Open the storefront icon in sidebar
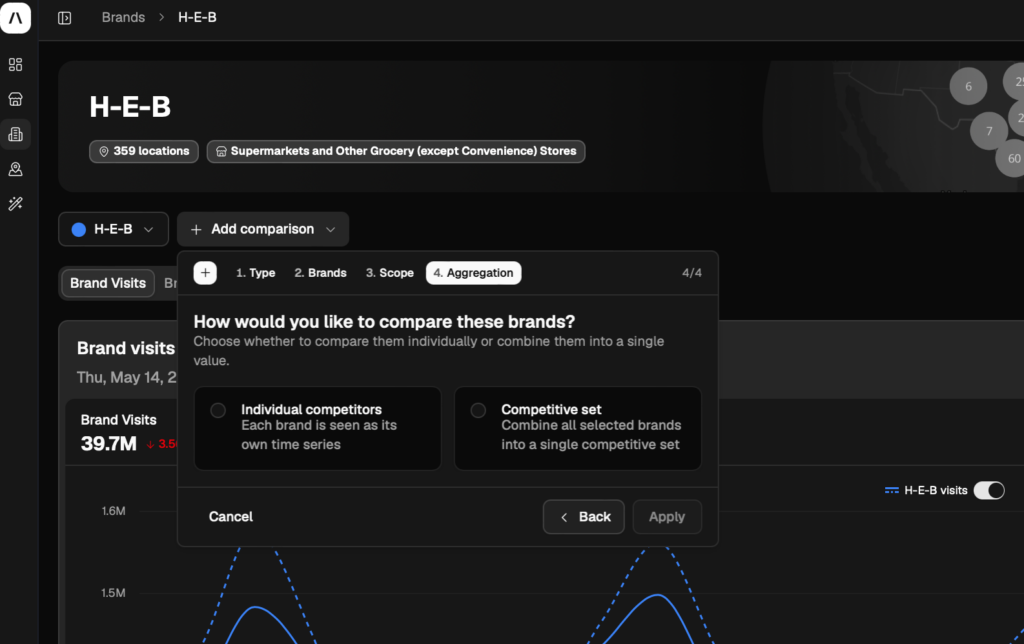 coord(16,99)
